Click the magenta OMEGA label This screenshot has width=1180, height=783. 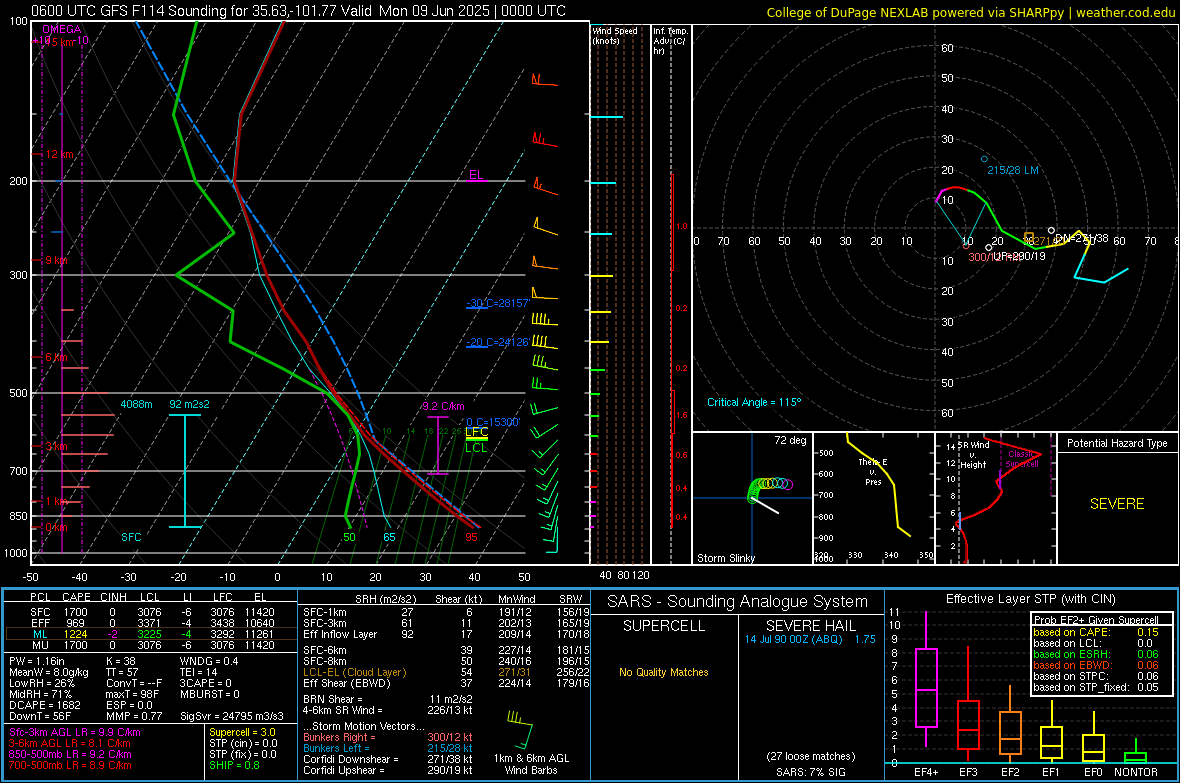pos(62,29)
